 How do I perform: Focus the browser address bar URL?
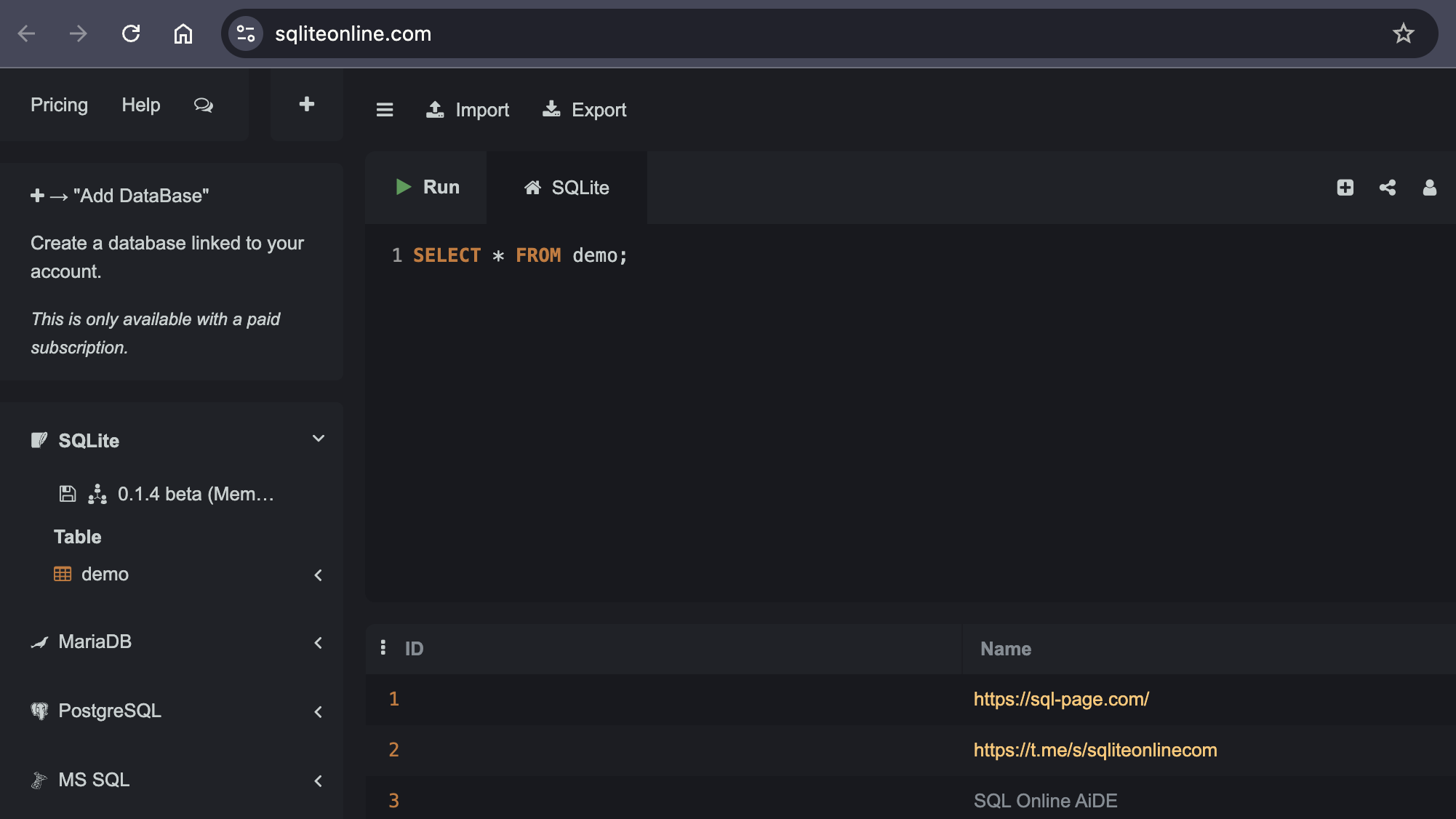pos(353,33)
